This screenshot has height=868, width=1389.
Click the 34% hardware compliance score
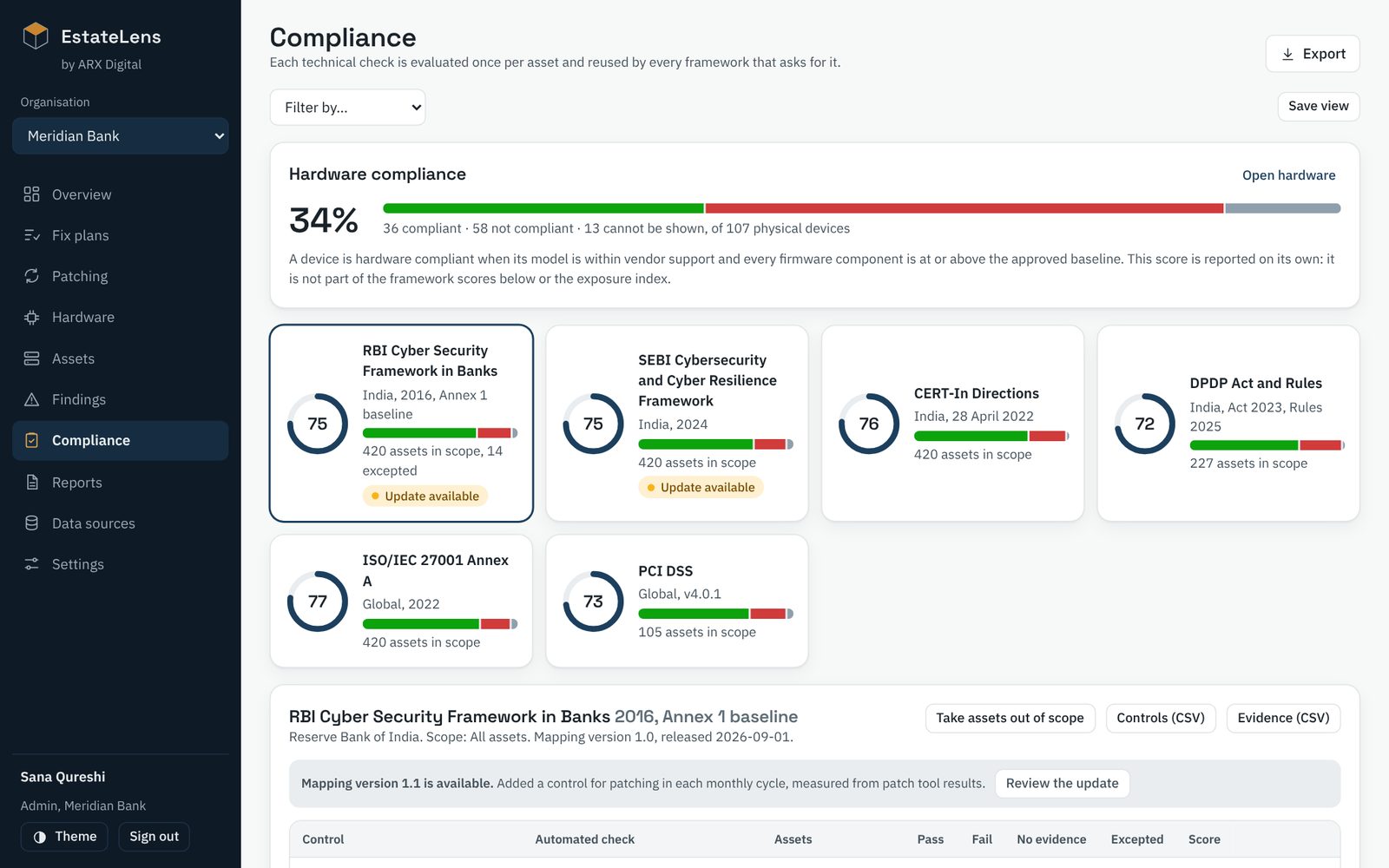coord(324,220)
